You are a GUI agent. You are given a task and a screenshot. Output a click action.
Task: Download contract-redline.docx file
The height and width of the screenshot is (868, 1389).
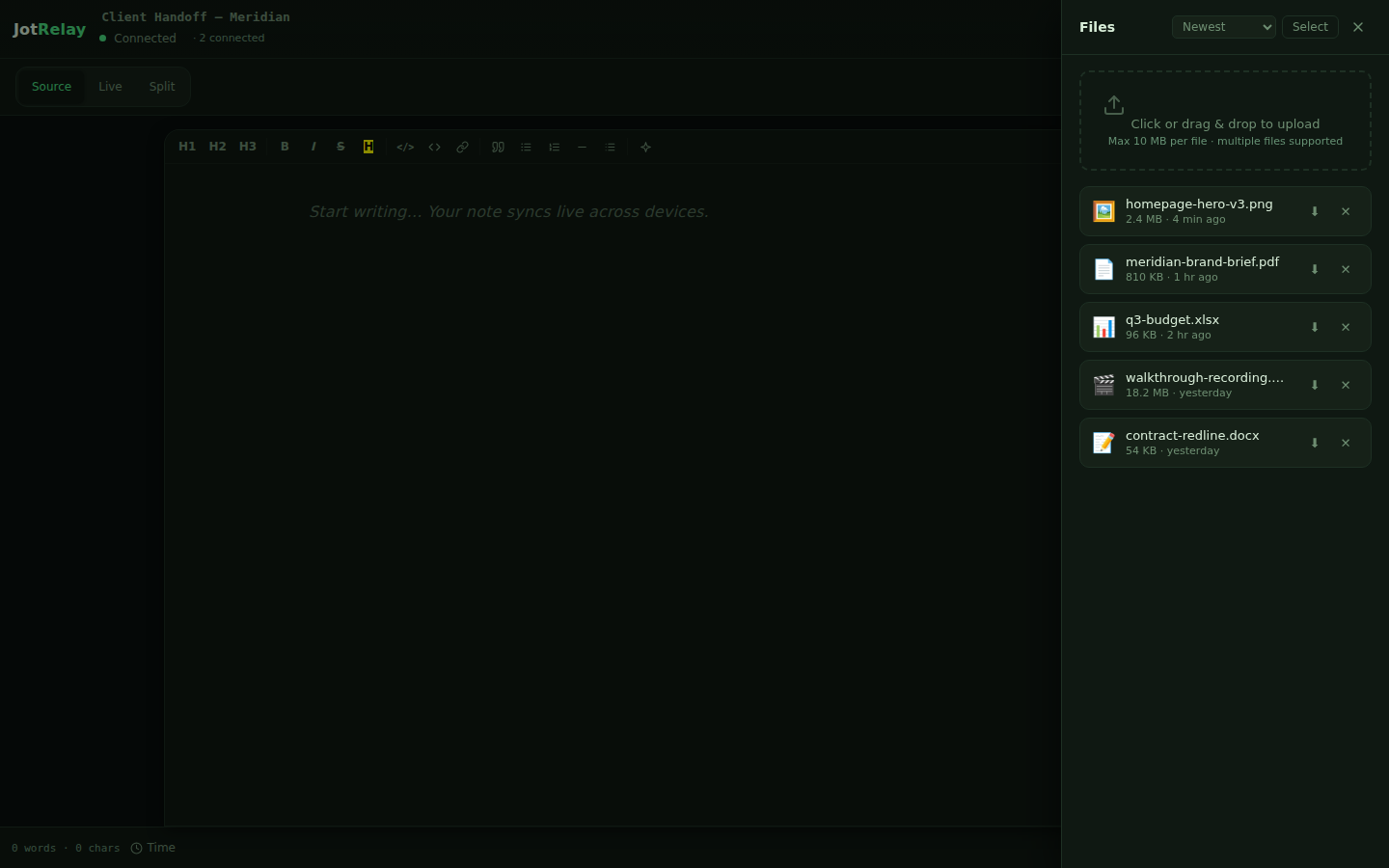click(1314, 443)
